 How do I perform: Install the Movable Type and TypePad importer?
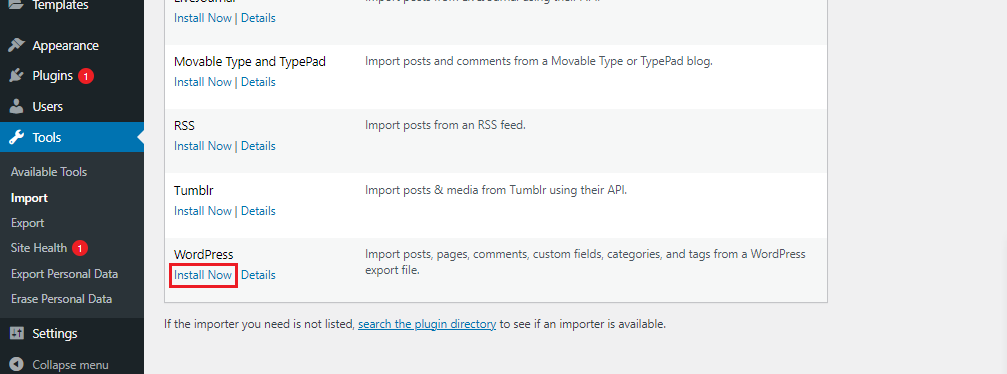(203, 82)
